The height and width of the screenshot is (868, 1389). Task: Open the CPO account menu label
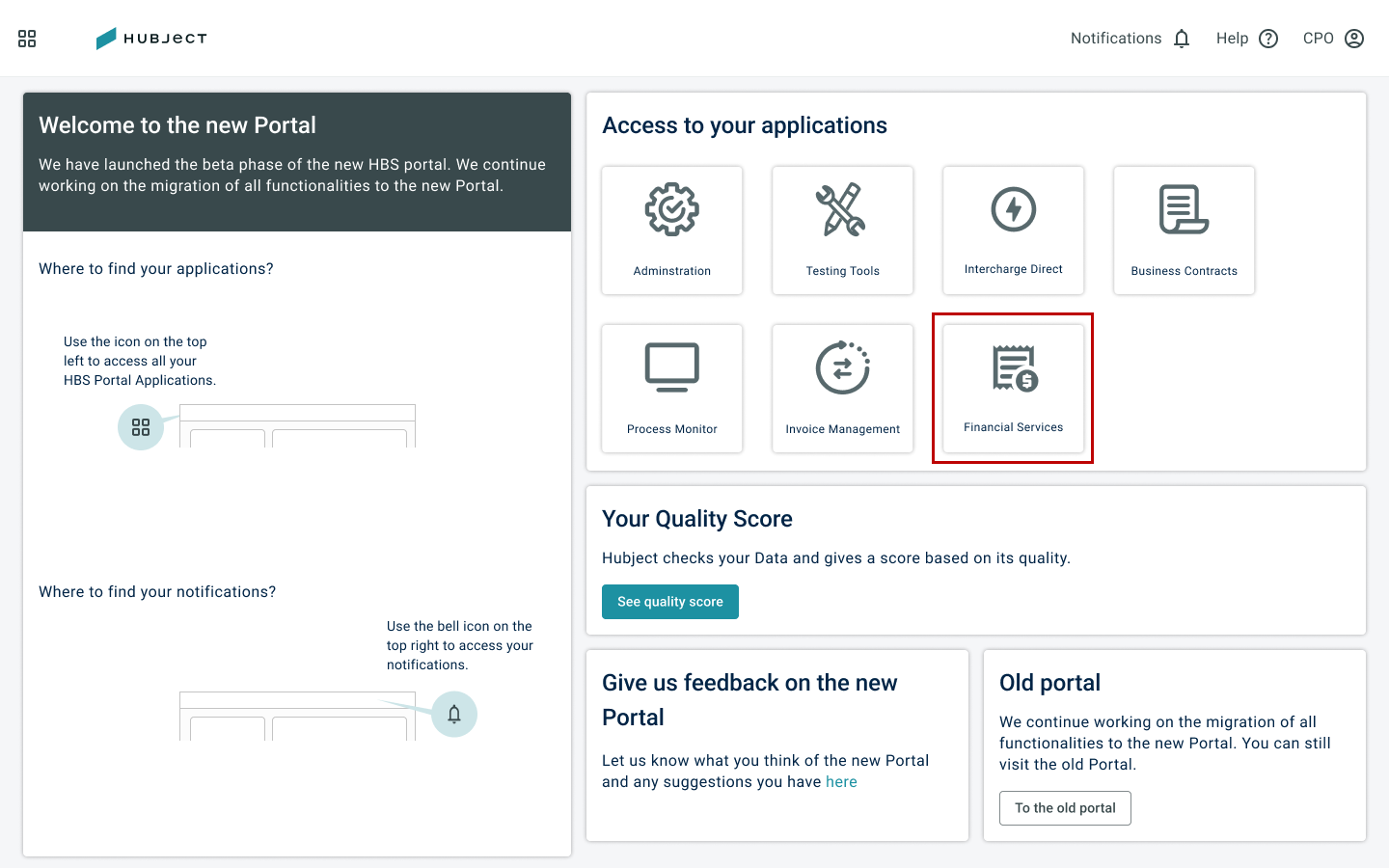coord(1318,39)
